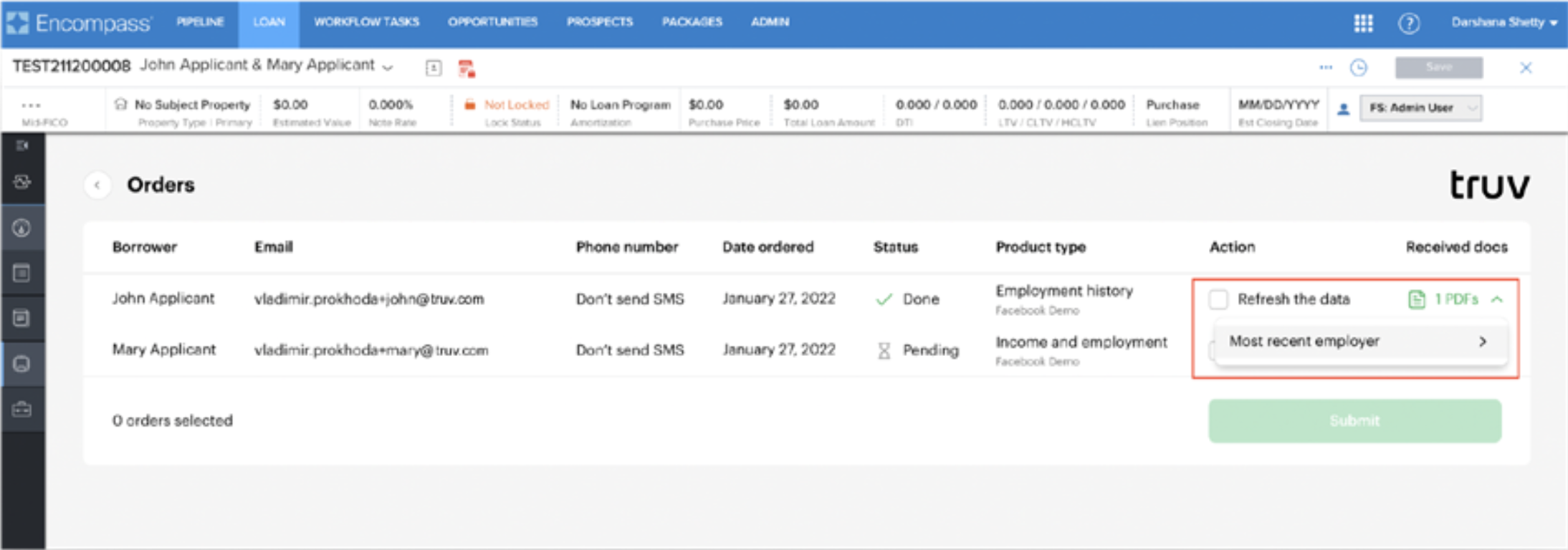Toggle the sidebar collapse icon at top
This screenshot has width=1568, height=550.
pyautogui.click(x=22, y=145)
